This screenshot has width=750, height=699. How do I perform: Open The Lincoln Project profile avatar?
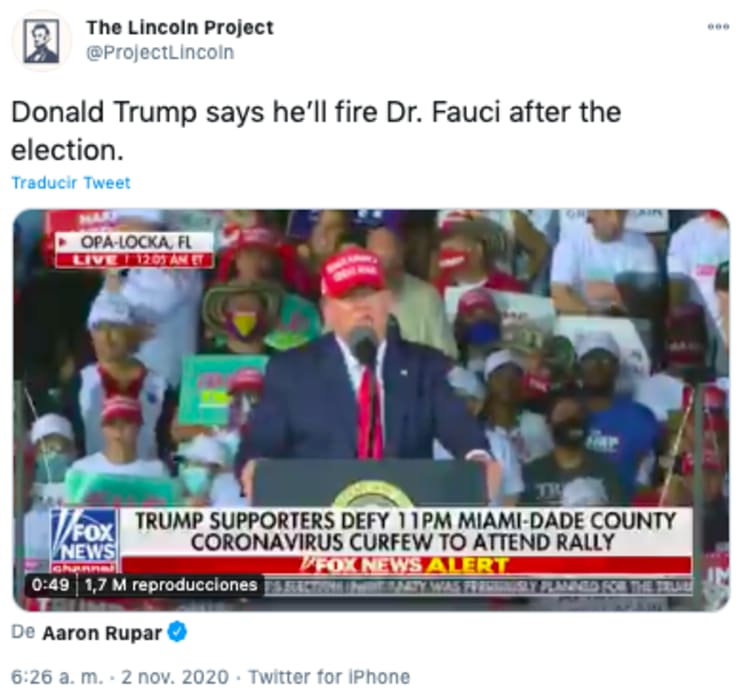click(42, 41)
